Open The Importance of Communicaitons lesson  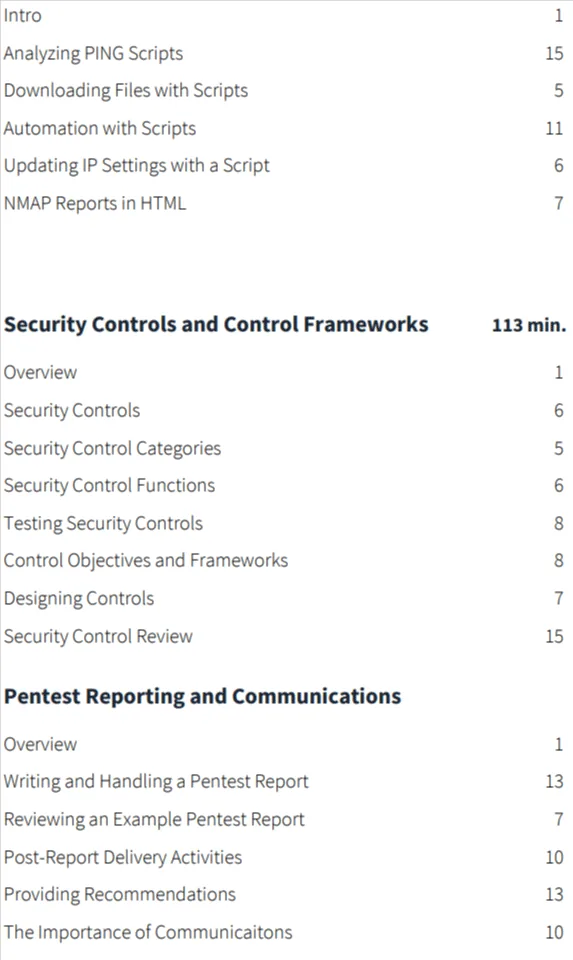click(x=148, y=932)
